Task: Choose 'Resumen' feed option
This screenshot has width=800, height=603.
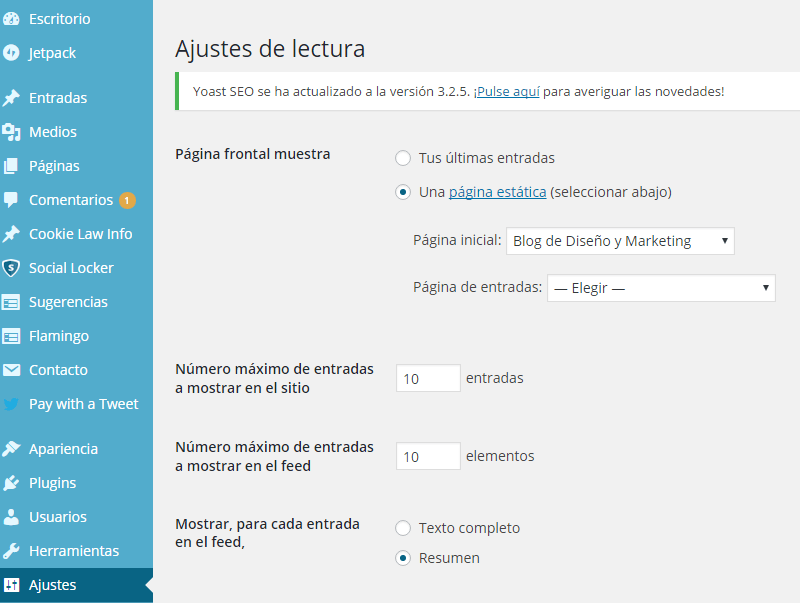Action: pyautogui.click(x=403, y=558)
